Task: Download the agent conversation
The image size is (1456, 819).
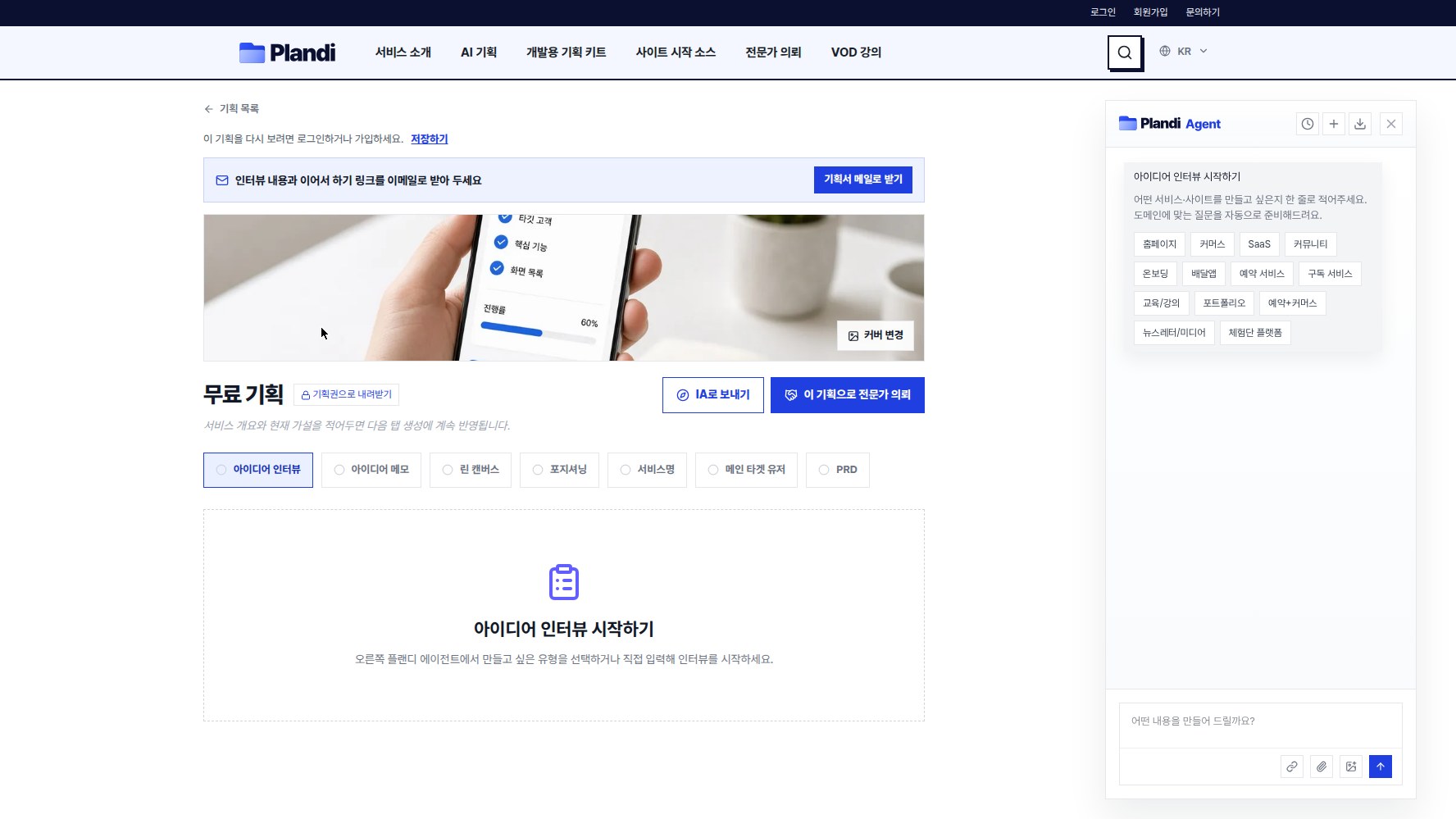Action: pos(1360,124)
